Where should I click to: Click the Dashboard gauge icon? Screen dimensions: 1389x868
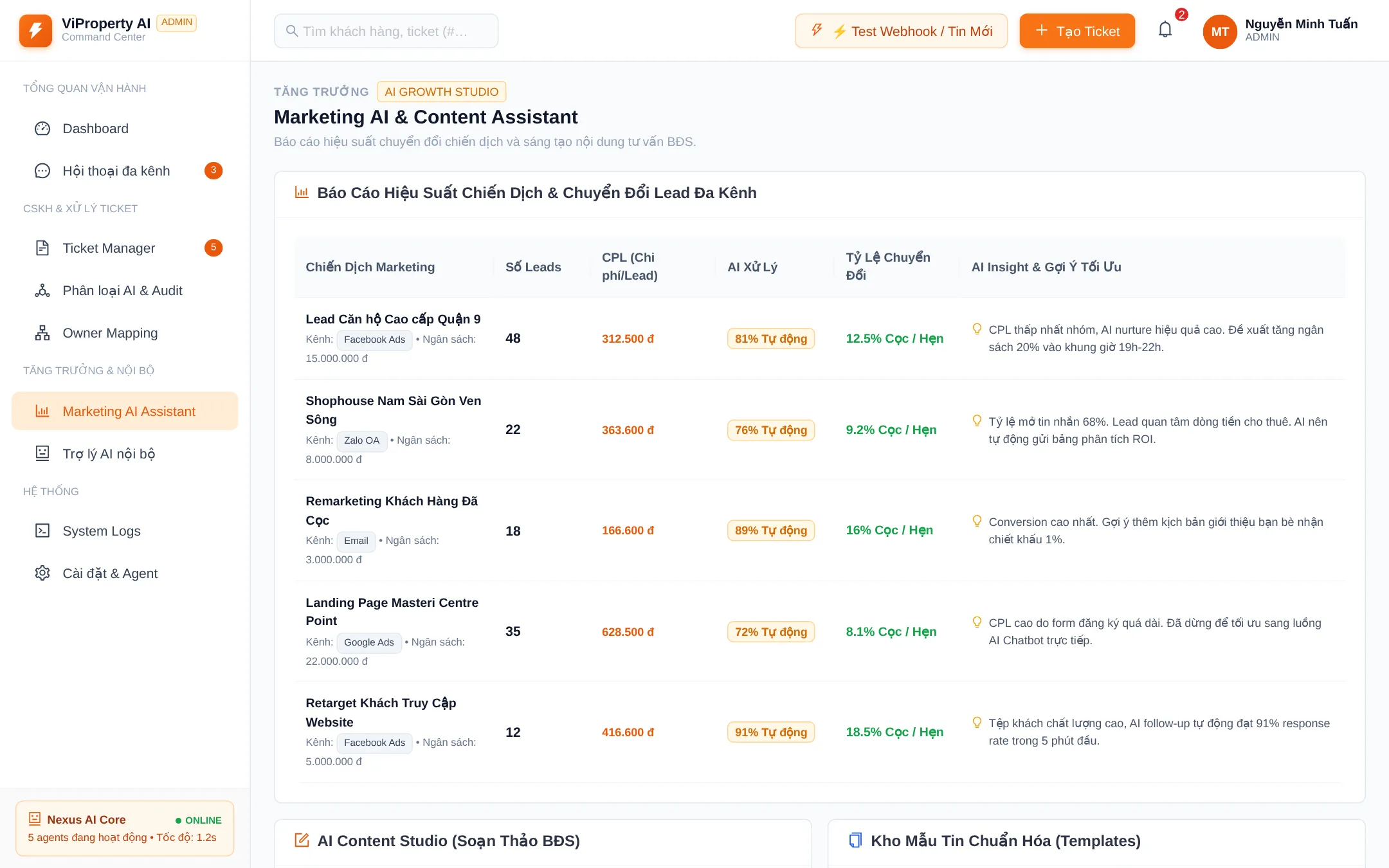pos(42,129)
